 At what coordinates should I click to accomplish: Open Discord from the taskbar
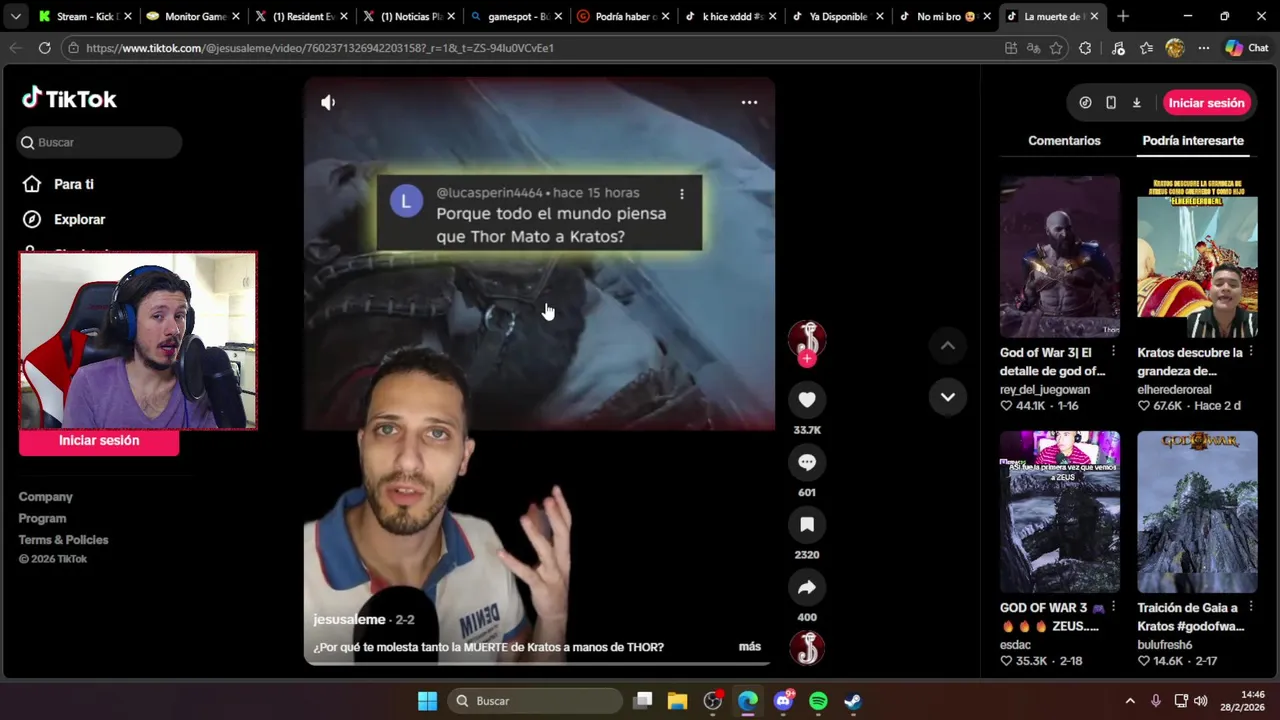click(x=783, y=701)
